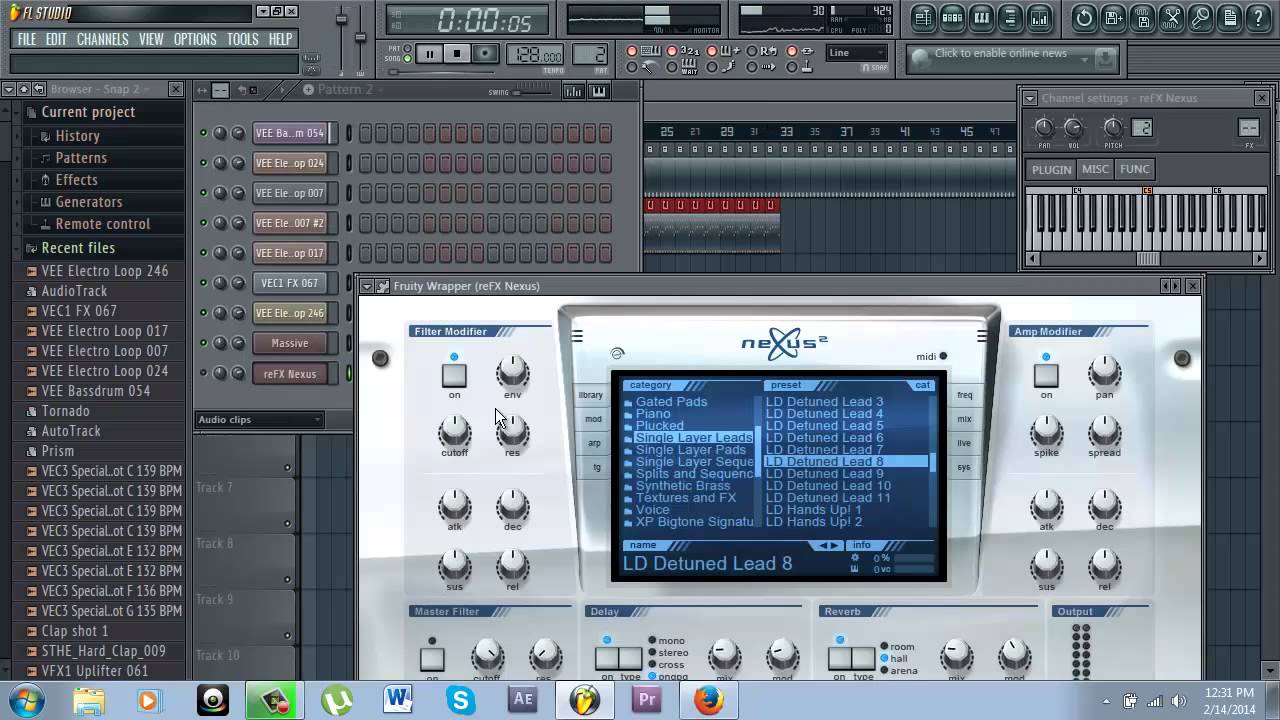Image resolution: width=1280 pixels, height=720 pixels.
Task: Toggle the Filter Modifier on button
Action: [x=454, y=375]
